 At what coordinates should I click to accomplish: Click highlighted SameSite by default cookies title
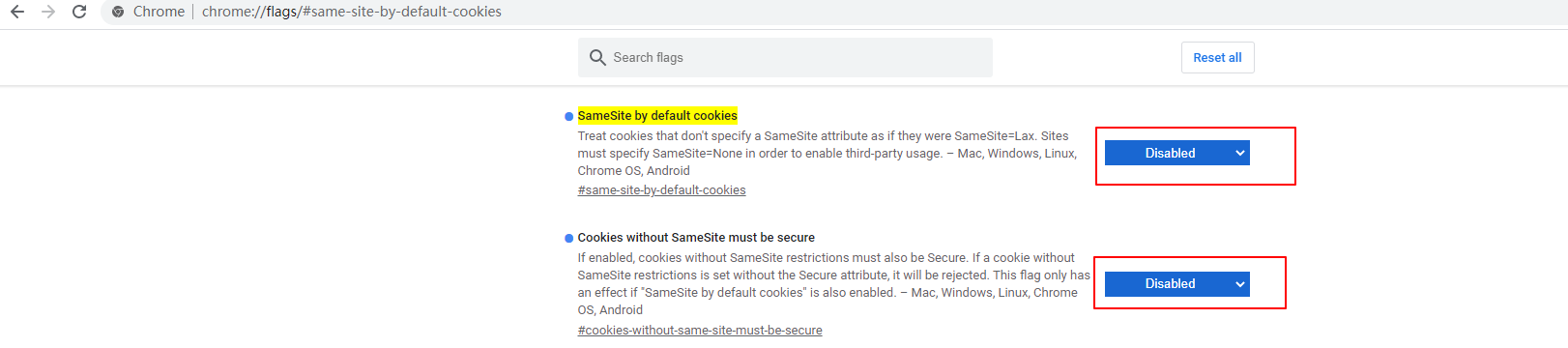(x=657, y=115)
